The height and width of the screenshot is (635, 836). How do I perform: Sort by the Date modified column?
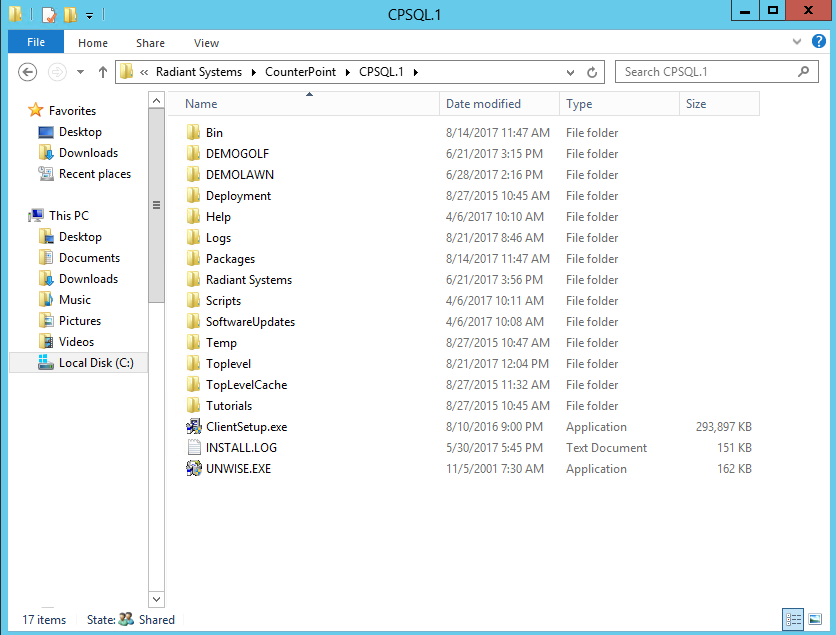tap(500, 103)
